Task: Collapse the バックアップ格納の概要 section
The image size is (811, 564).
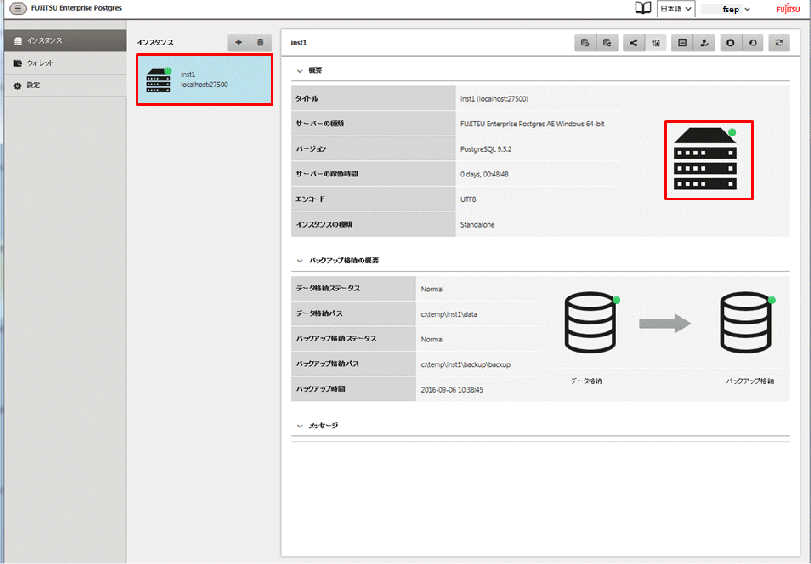Action: click(x=299, y=261)
